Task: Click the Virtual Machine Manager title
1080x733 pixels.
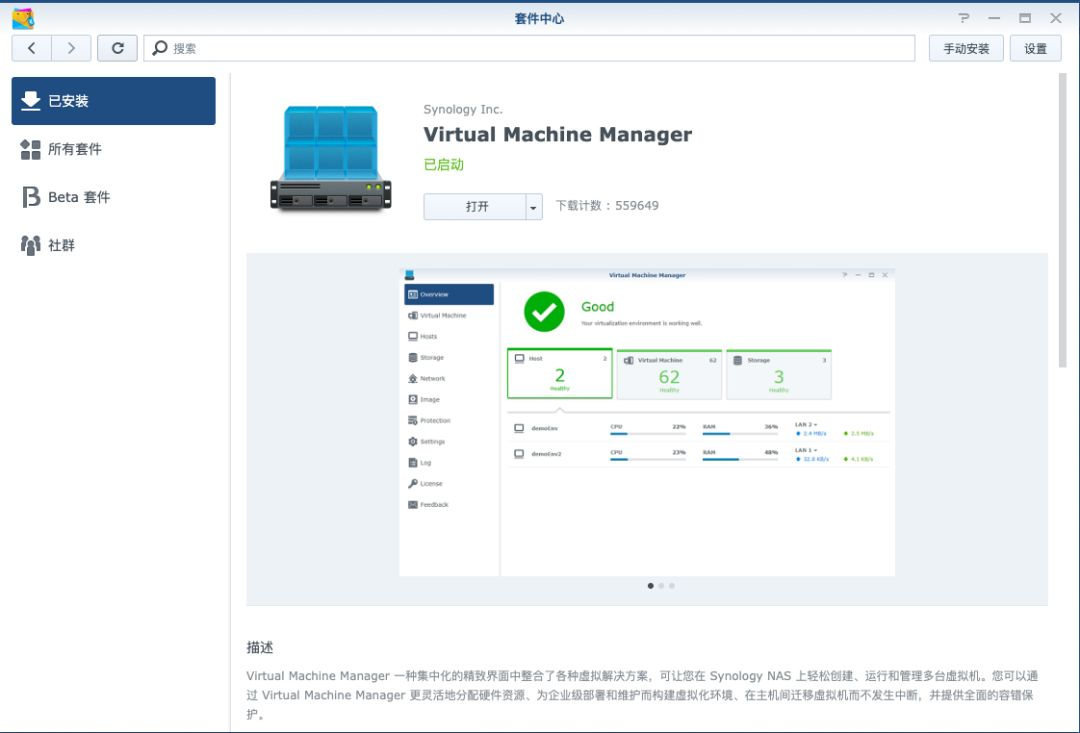Action: (x=557, y=134)
